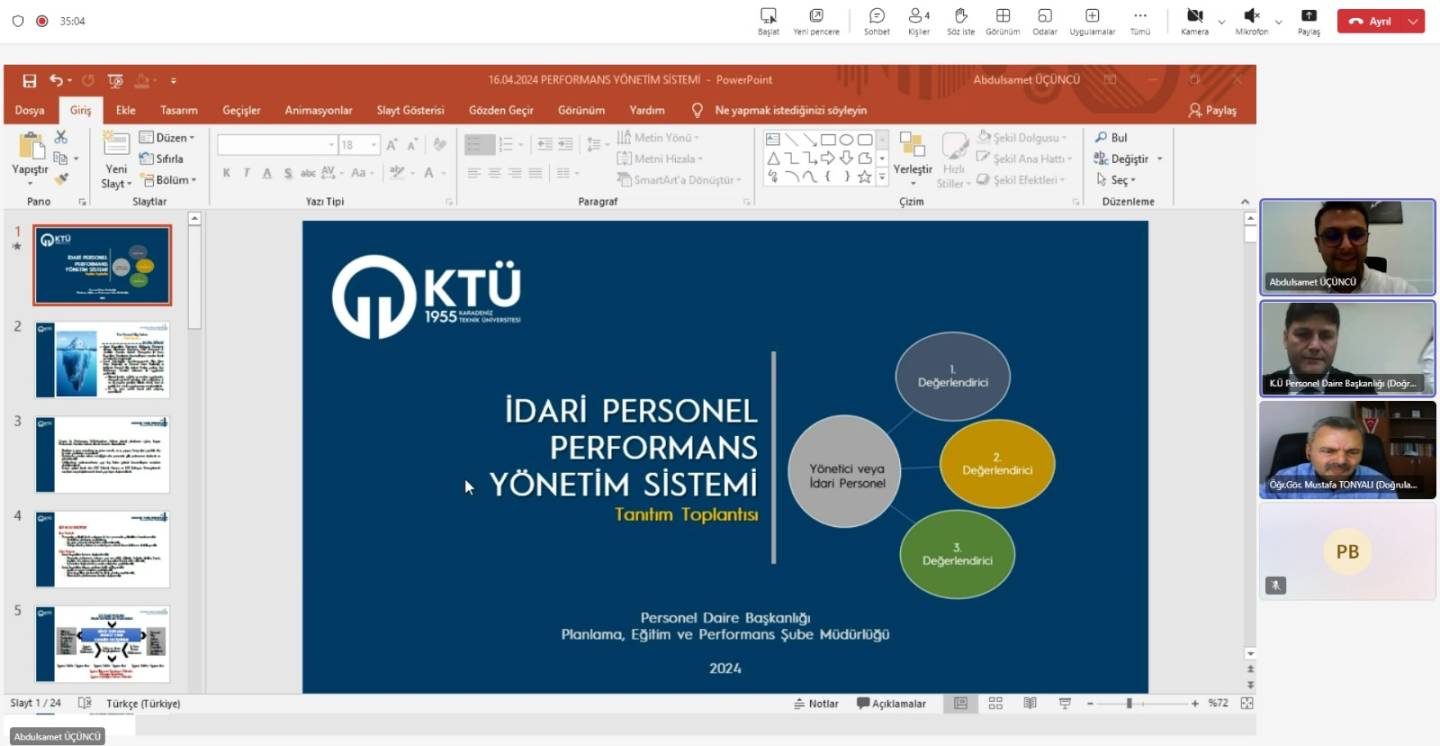This screenshot has width=1440, height=746.
Task: Raise hand with Söz iste
Action: [960, 20]
